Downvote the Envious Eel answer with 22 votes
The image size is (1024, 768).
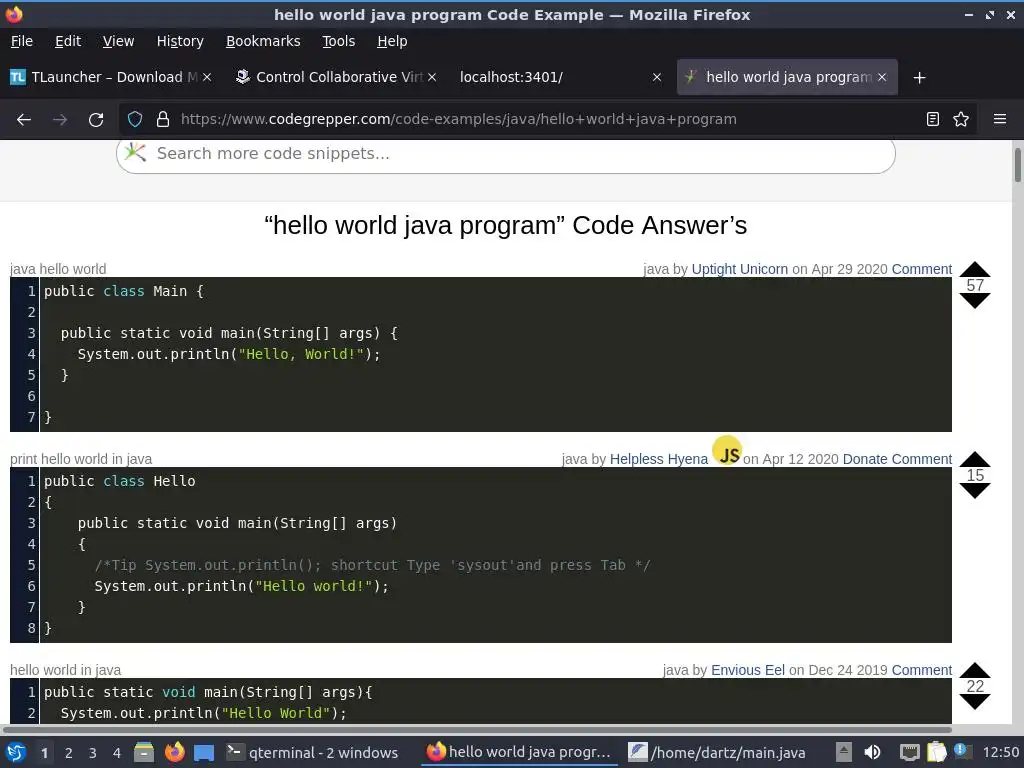point(975,702)
